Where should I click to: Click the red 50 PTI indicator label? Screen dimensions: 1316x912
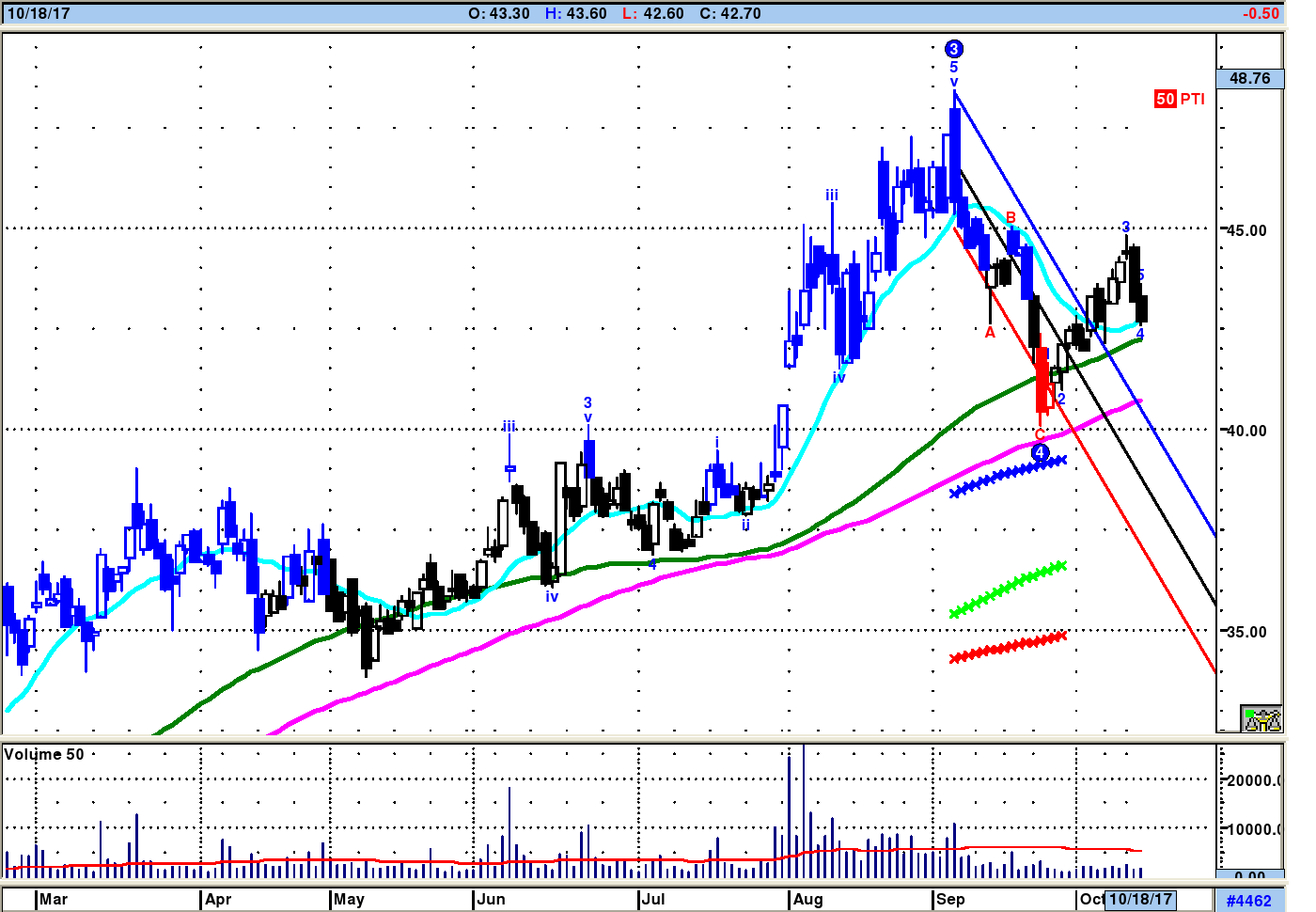[1180, 99]
